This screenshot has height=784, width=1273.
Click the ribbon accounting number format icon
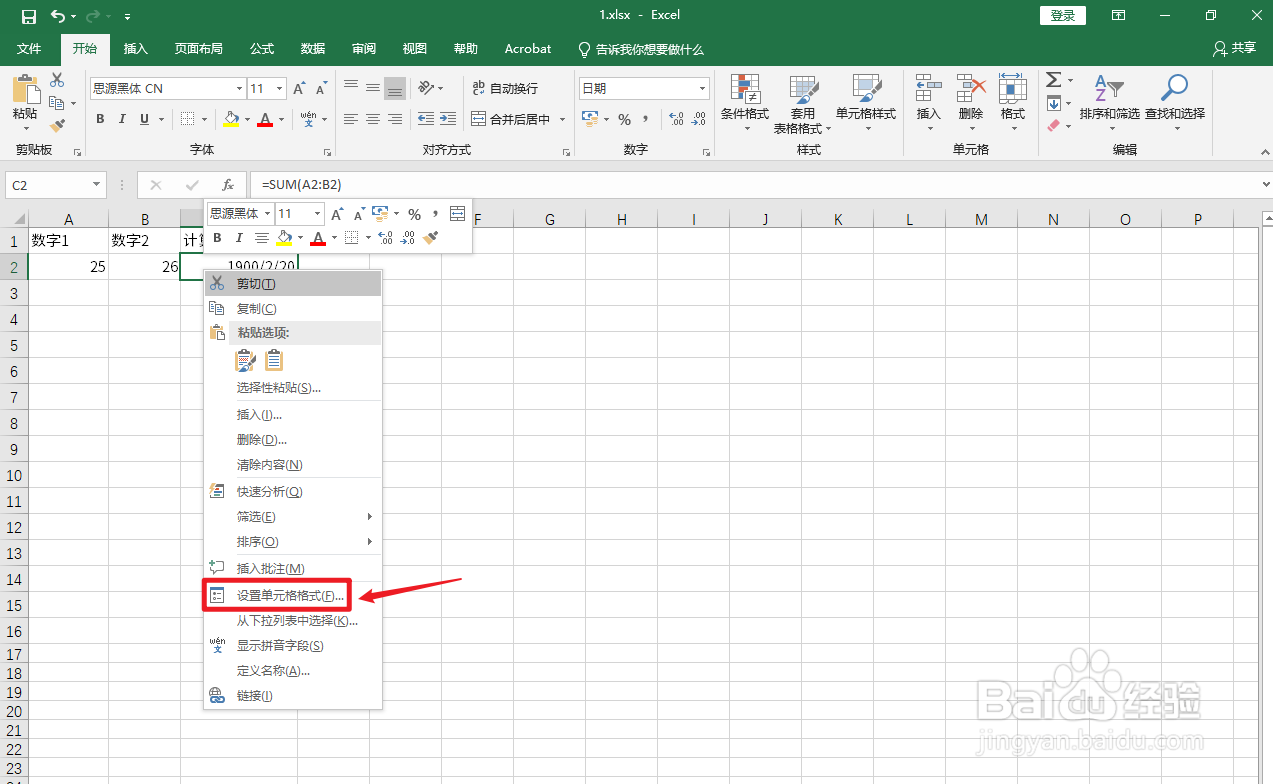pos(590,119)
